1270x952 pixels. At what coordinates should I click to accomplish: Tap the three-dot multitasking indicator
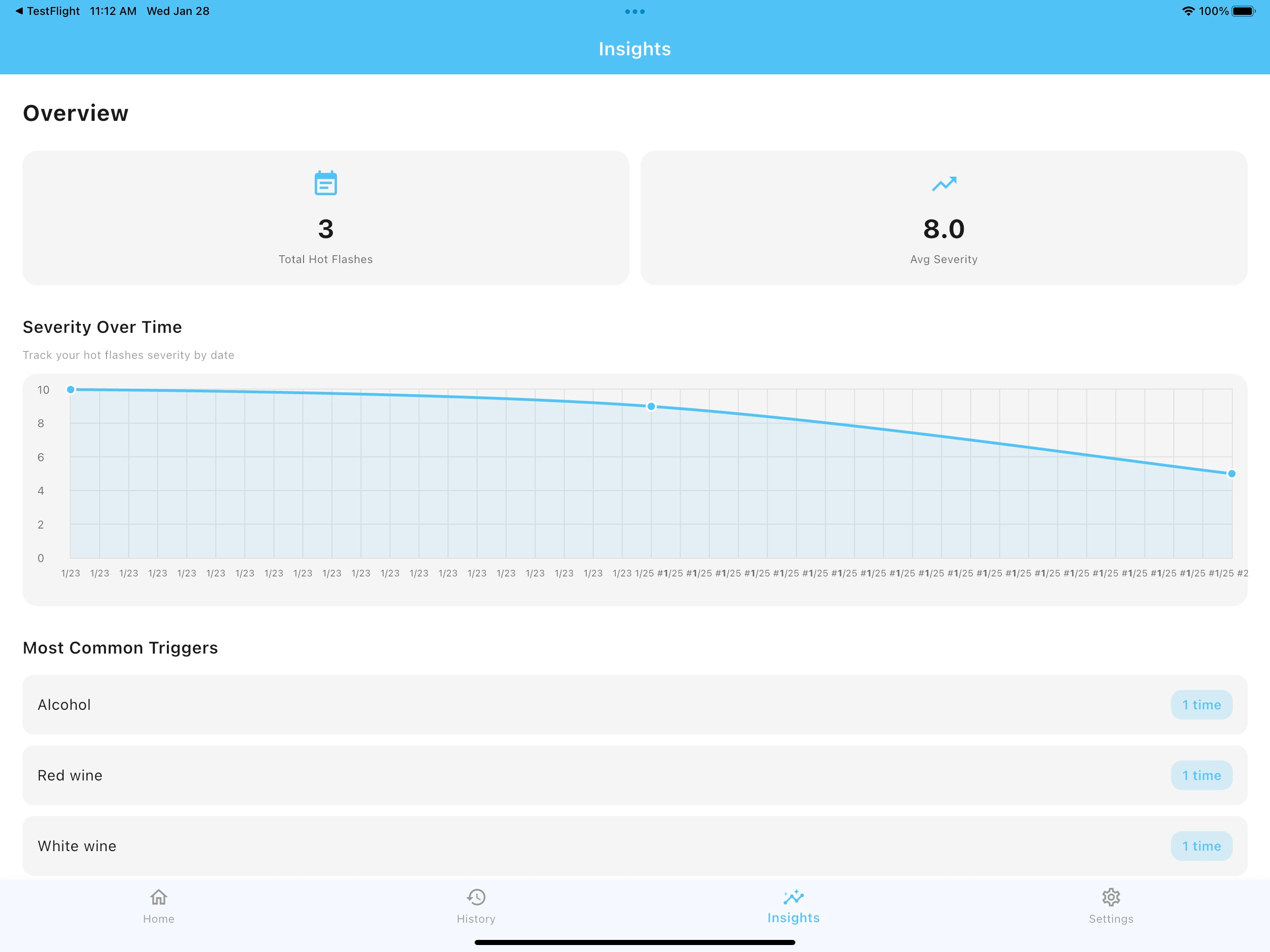coord(635,12)
